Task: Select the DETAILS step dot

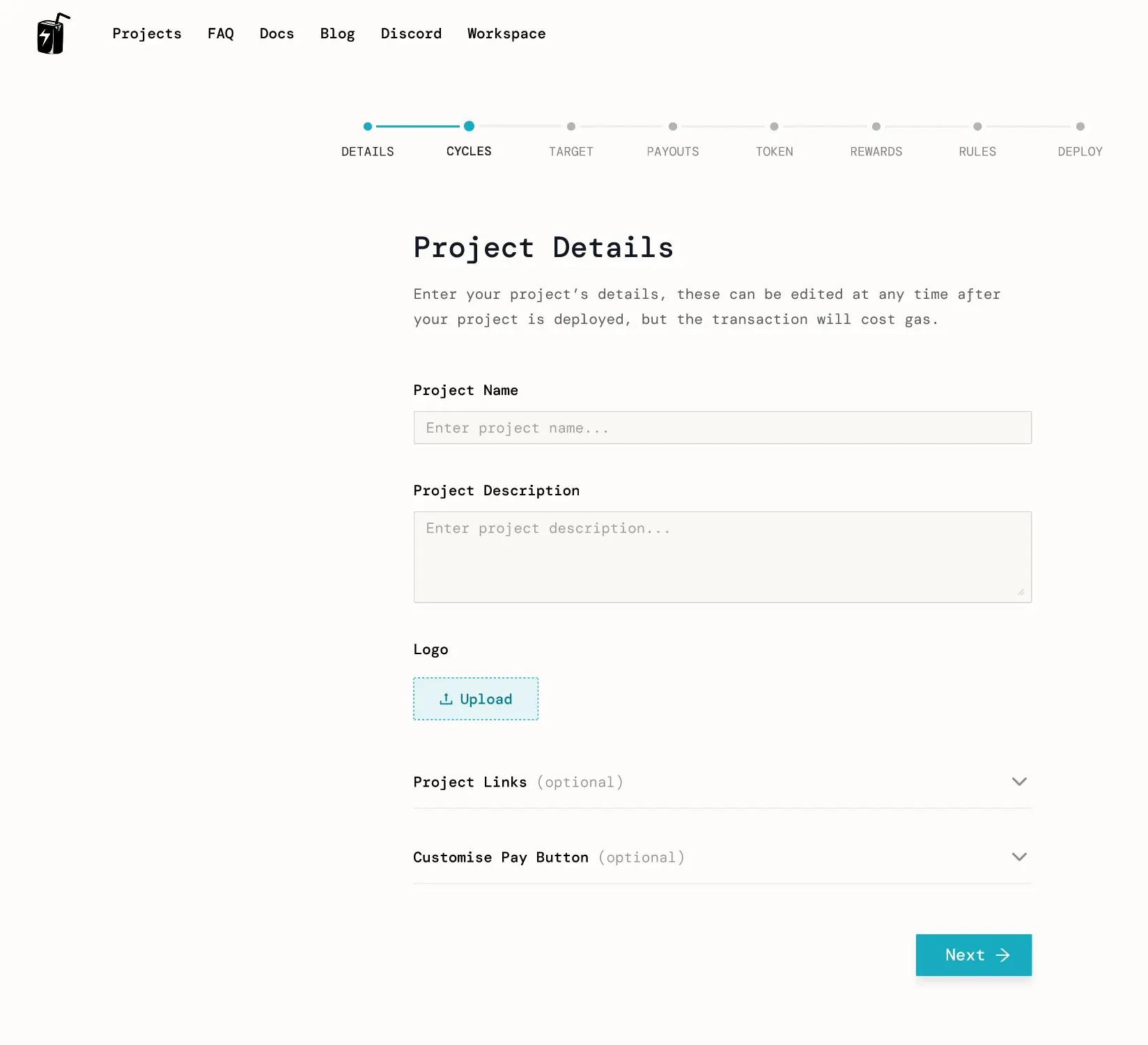Action: tap(368, 127)
